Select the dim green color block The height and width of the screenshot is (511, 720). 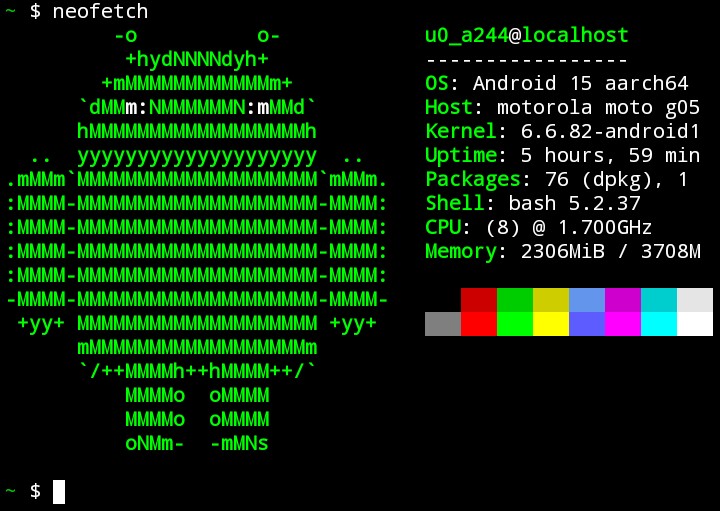click(515, 300)
